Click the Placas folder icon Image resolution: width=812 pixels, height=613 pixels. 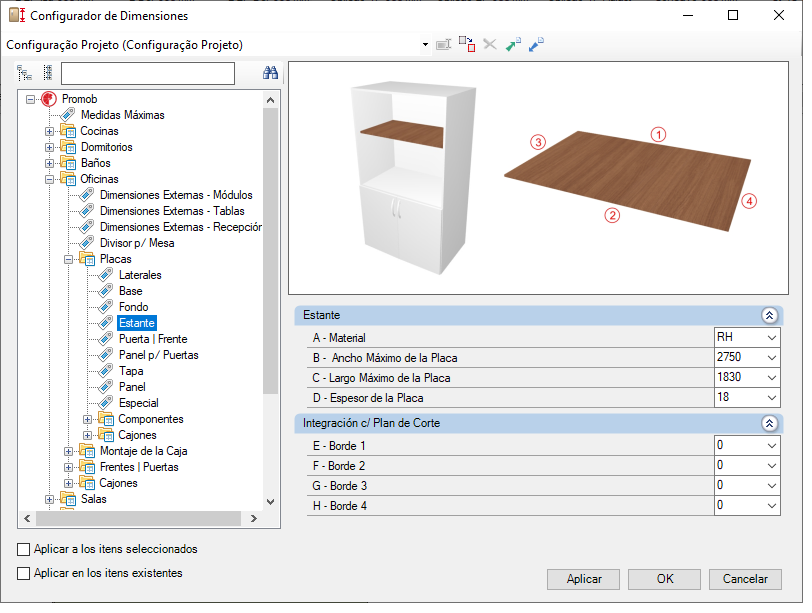(x=87, y=259)
